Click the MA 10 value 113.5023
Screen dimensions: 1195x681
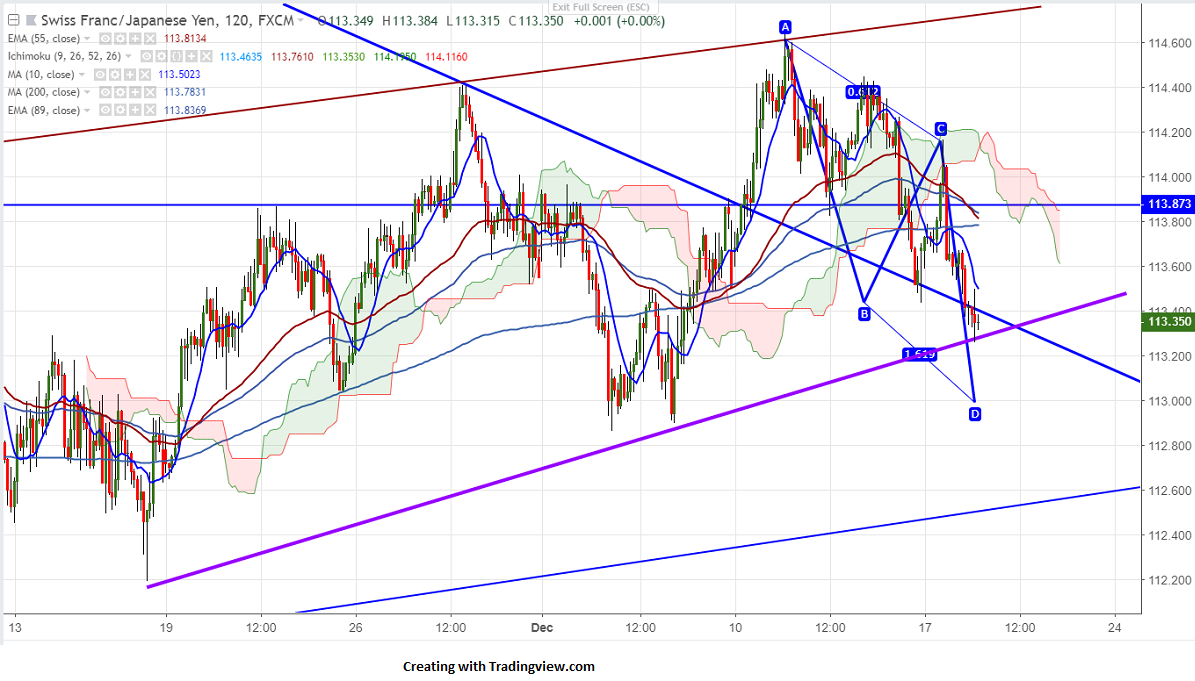click(x=179, y=75)
